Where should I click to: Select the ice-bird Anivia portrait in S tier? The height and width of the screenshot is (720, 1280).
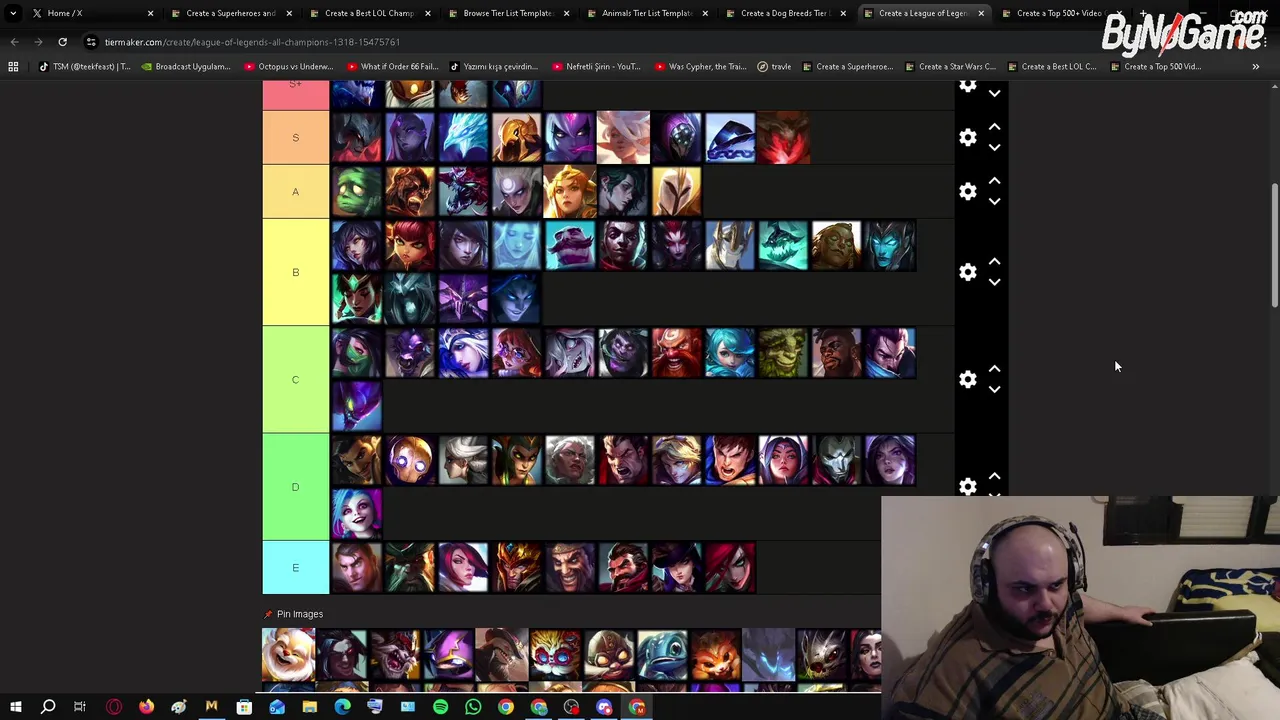463,137
